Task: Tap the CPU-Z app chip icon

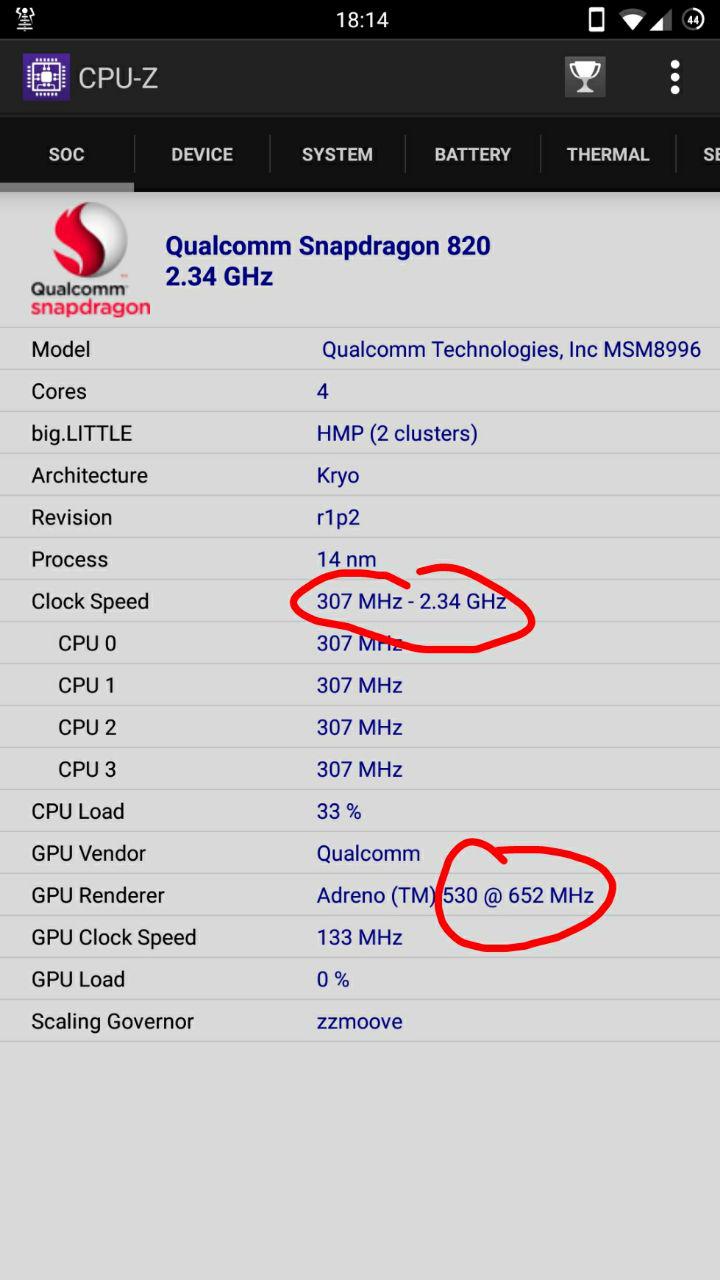Action: [46, 77]
